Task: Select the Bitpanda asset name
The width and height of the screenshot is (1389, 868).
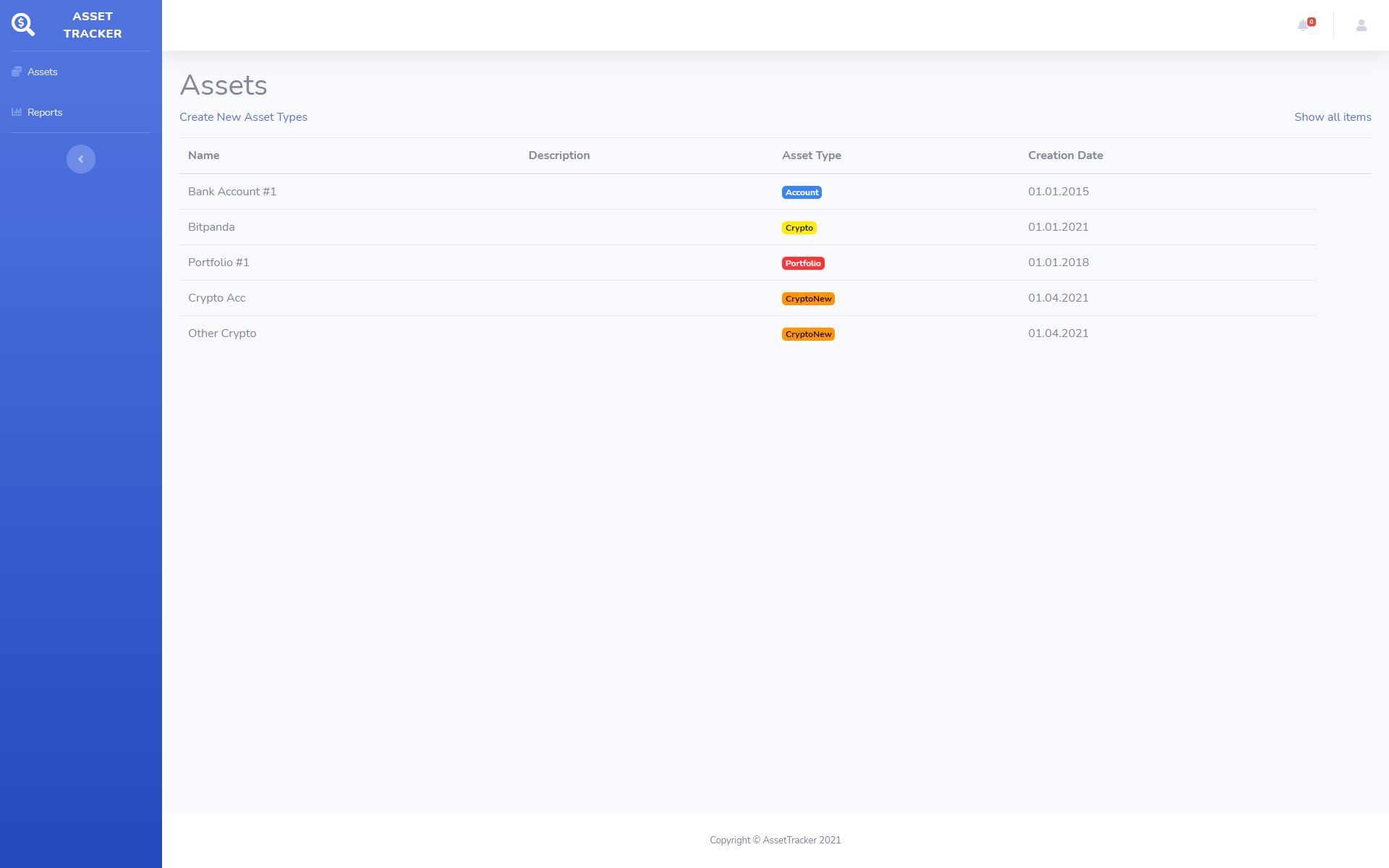Action: pos(211,227)
